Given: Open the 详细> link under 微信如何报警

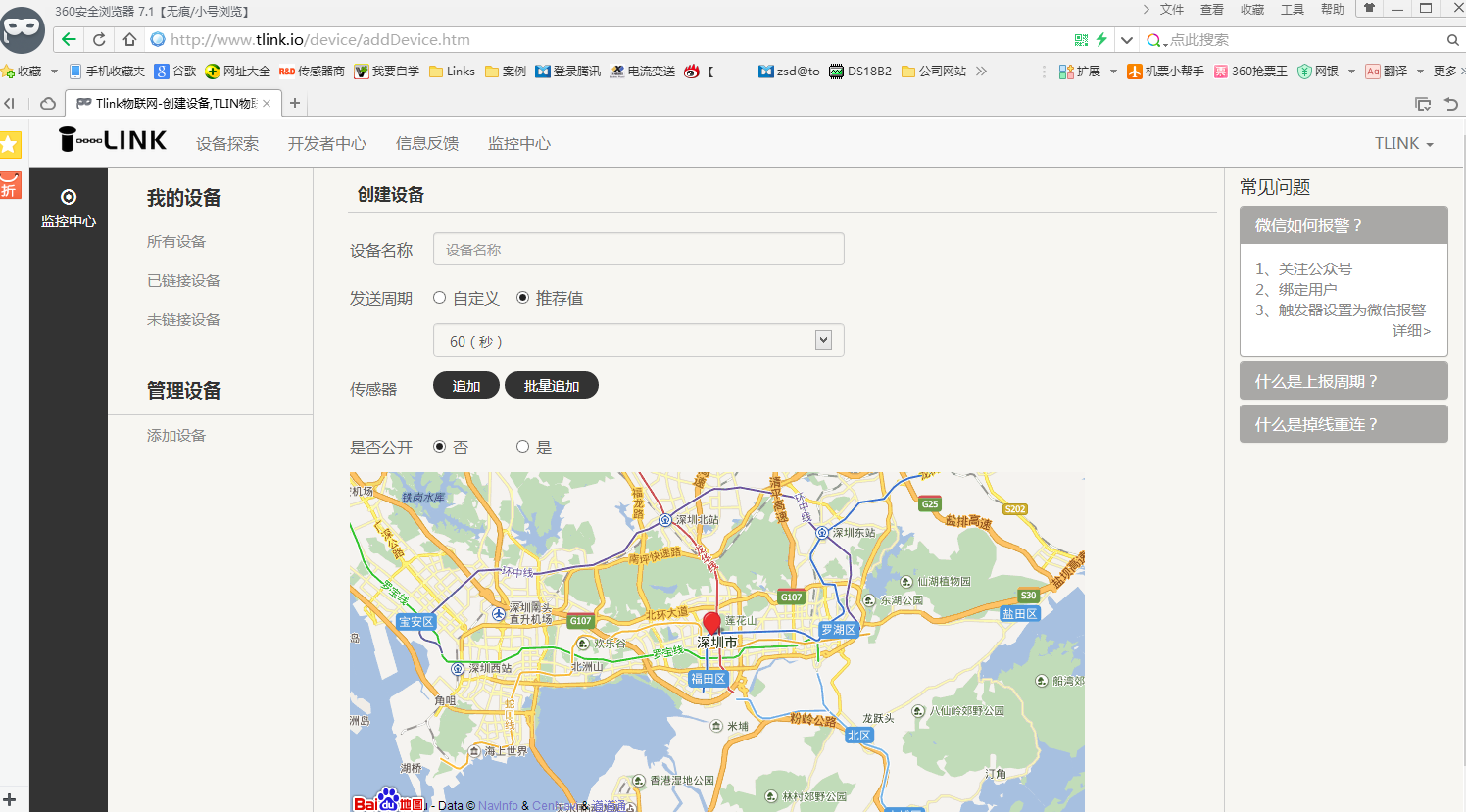Looking at the screenshot, I should [x=1411, y=330].
